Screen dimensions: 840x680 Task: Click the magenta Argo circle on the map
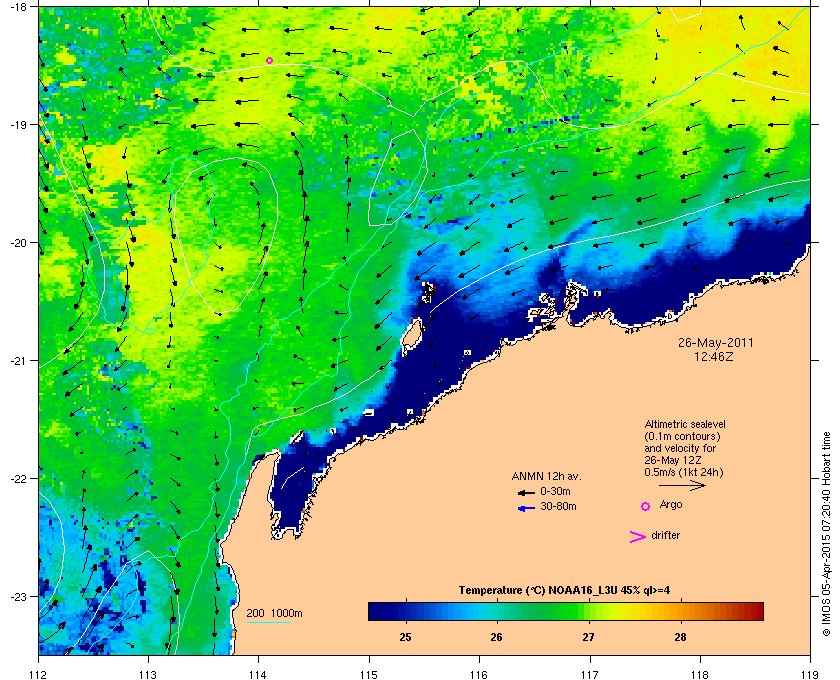click(x=269, y=61)
